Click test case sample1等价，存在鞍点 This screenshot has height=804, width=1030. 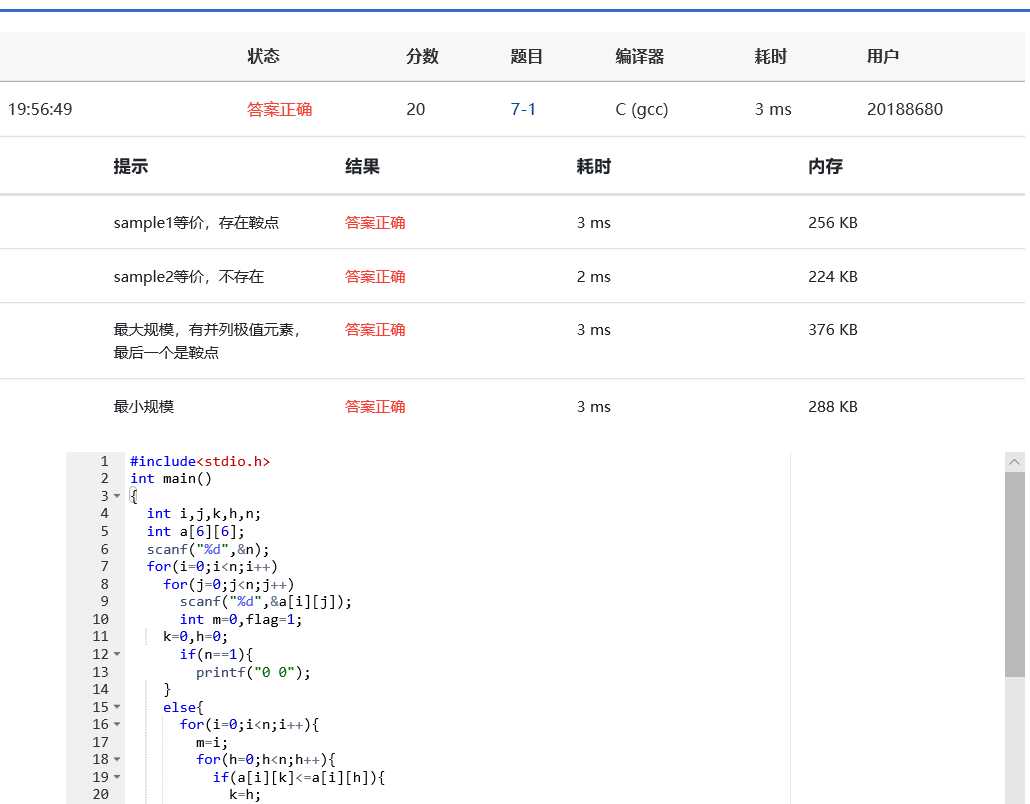(196, 223)
